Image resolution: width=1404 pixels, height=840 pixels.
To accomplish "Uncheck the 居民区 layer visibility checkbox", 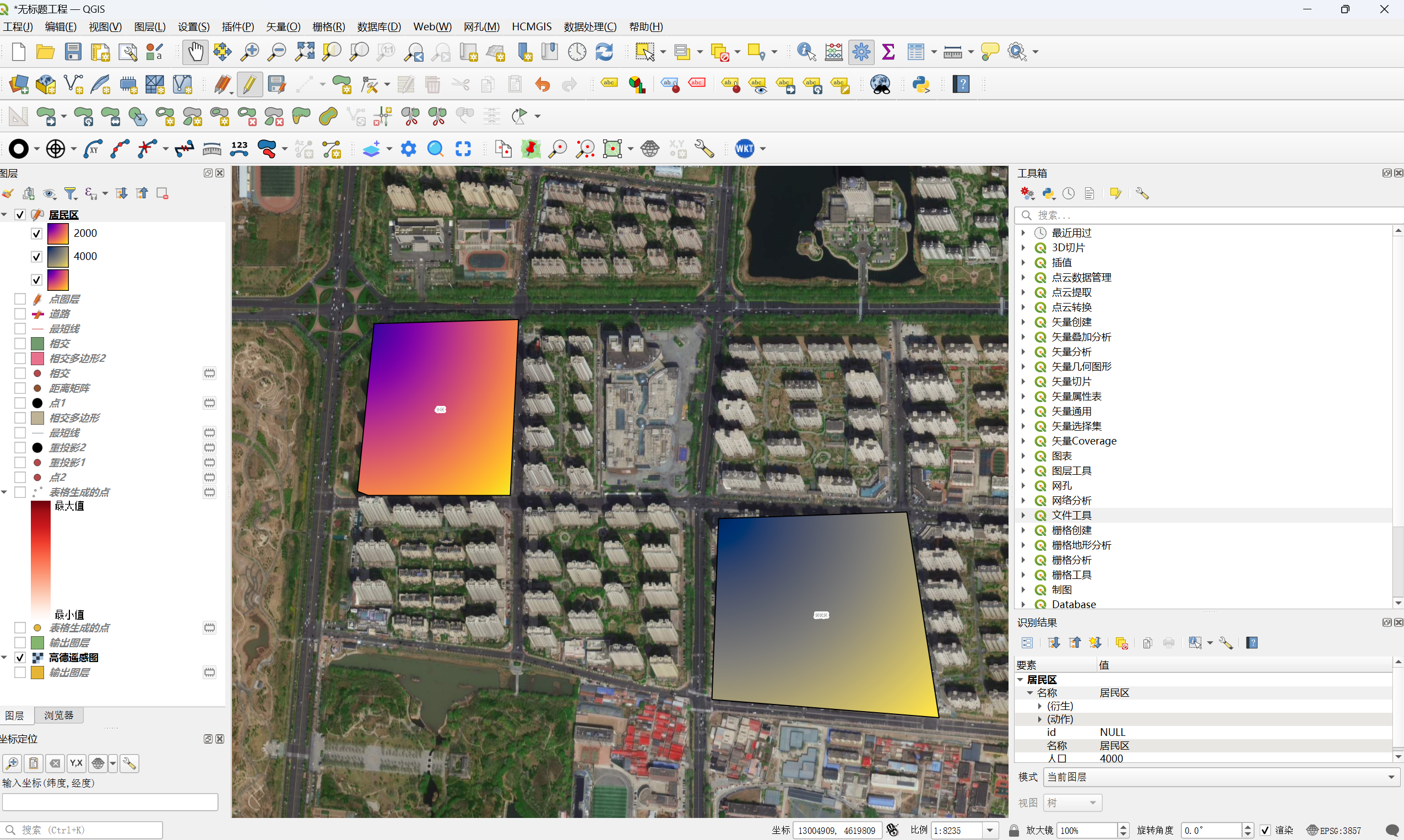I will (20, 214).
